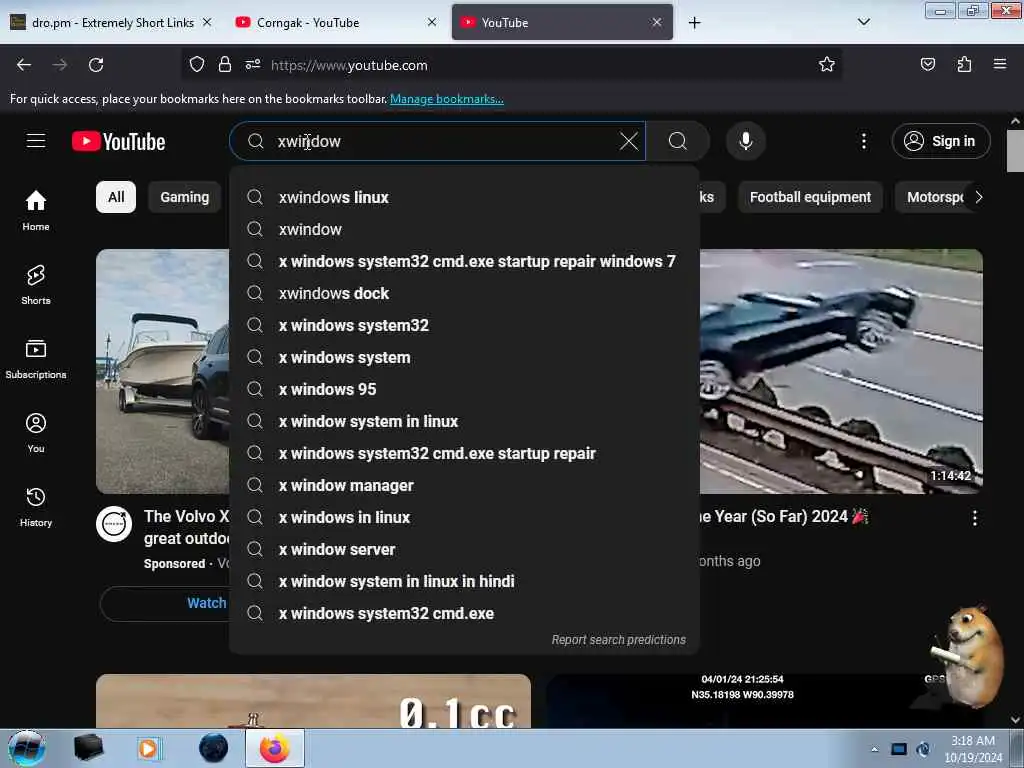
Task: Open the car crash video thumbnail
Action: point(841,371)
